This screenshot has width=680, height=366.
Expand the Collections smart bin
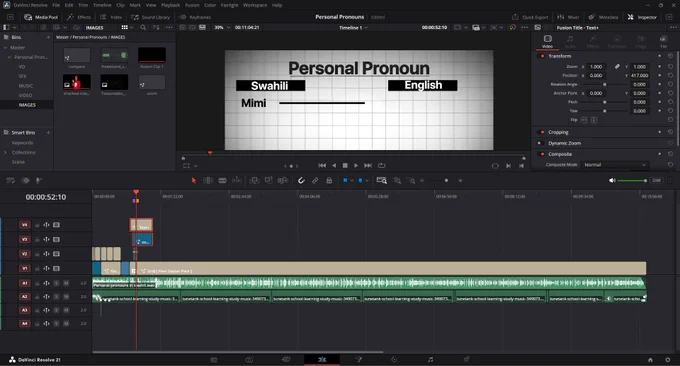[x=5, y=153]
